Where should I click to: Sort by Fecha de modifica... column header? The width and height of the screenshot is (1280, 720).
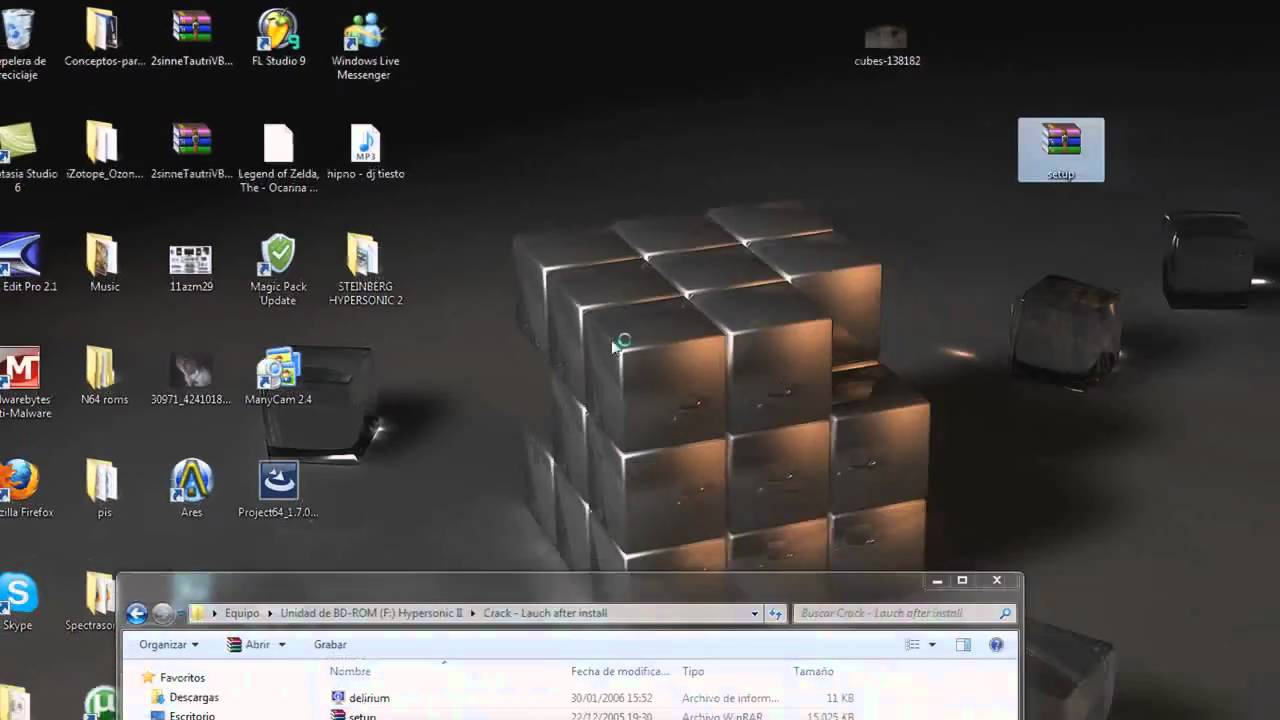click(621, 671)
